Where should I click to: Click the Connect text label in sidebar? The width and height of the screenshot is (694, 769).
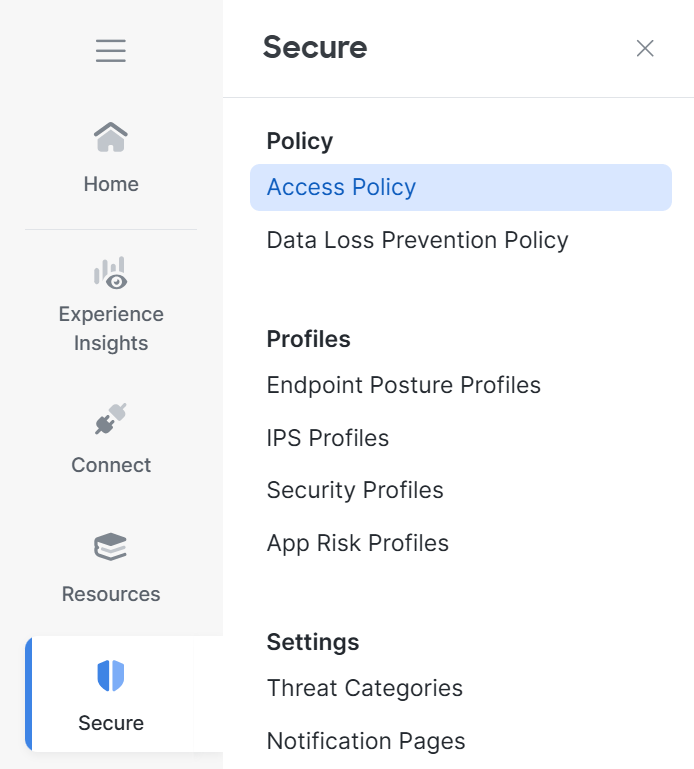pyautogui.click(x=111, y=465)
